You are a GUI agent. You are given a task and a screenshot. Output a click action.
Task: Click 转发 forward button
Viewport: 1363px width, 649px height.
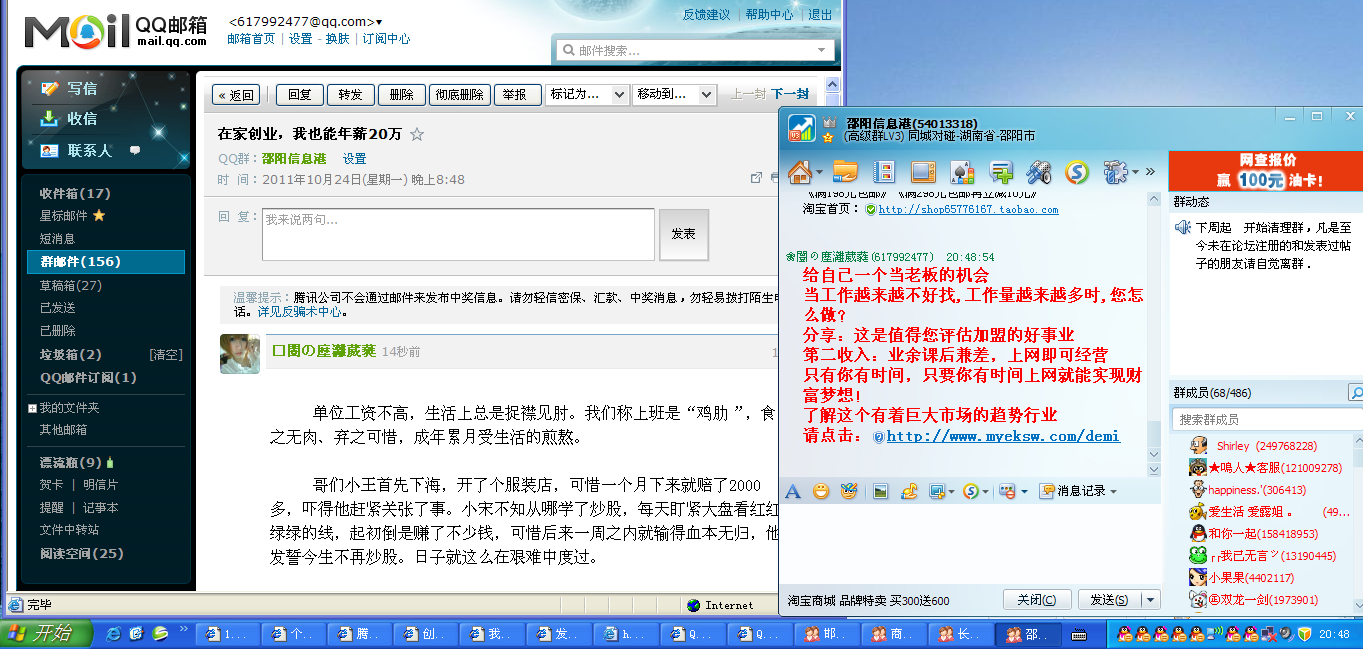351,95
